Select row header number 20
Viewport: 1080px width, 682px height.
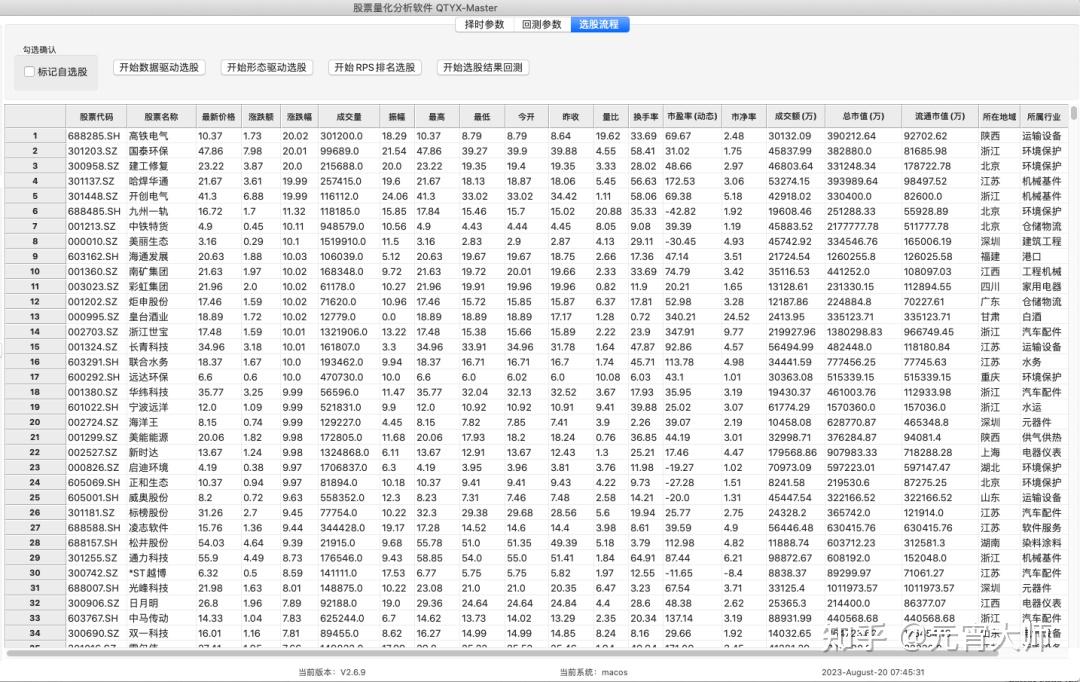pos(35,422)
